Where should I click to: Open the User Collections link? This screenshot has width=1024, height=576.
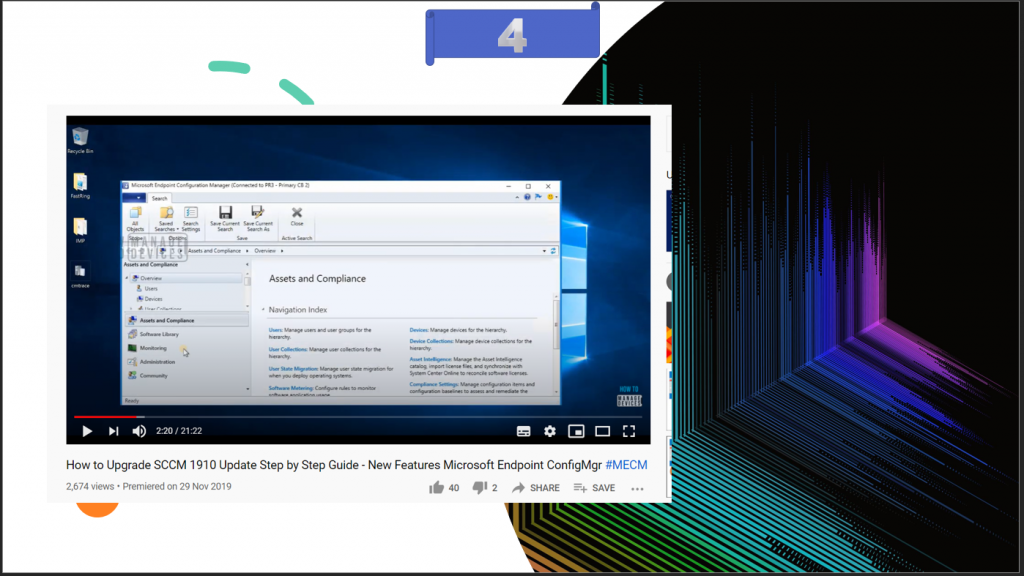[x=288, y=349]
